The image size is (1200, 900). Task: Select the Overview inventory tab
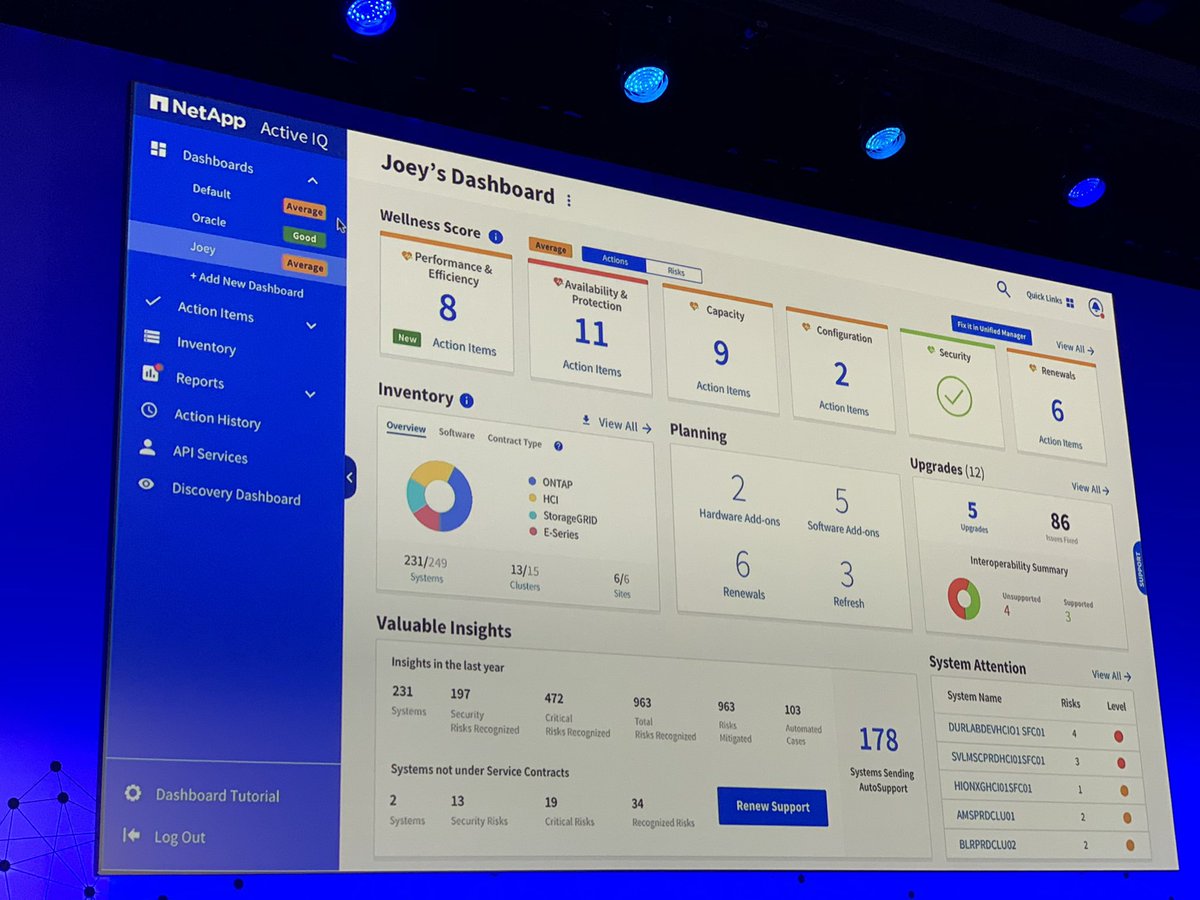coord(406,429)
